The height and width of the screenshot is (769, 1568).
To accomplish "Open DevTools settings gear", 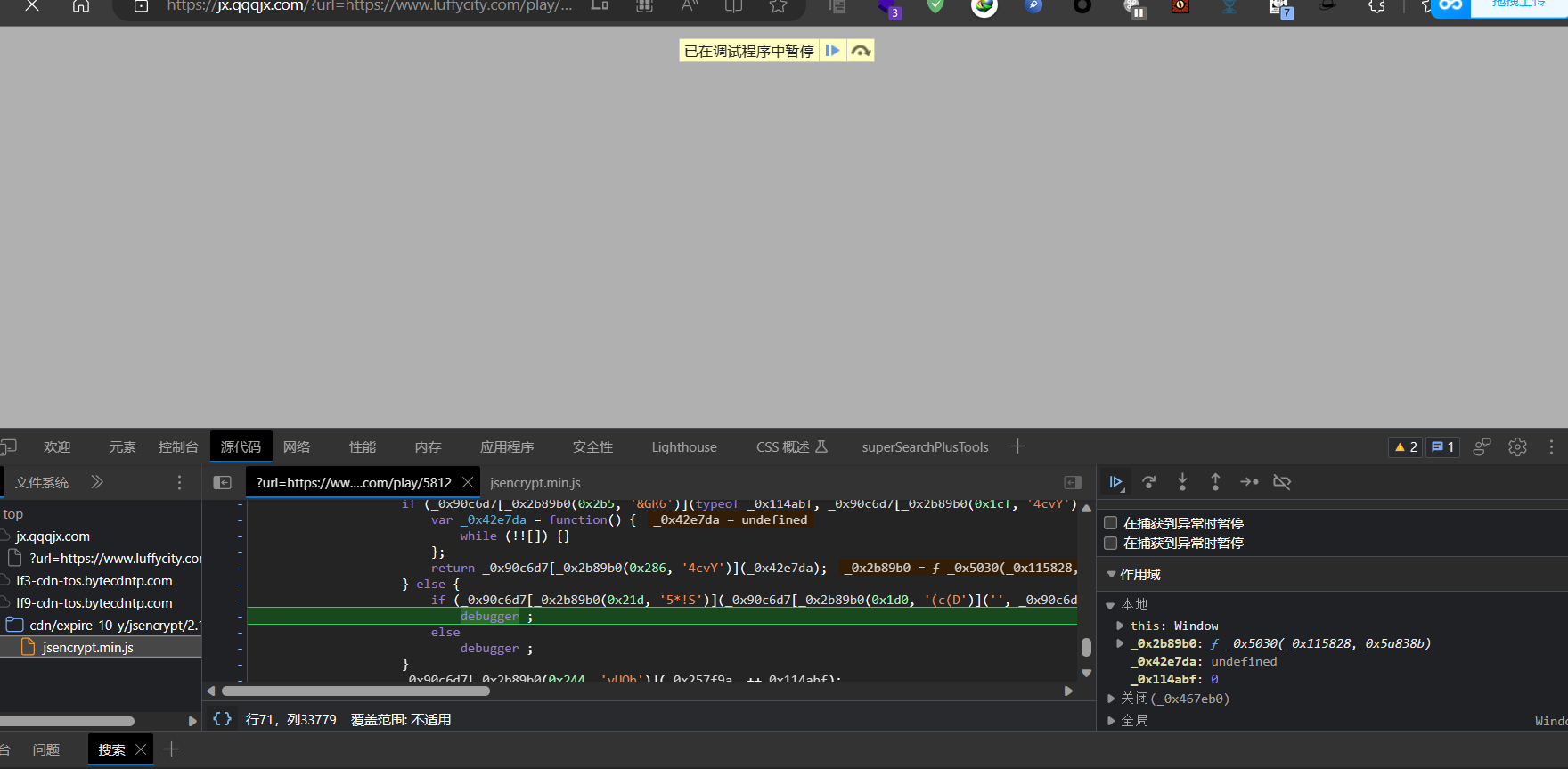I will coord(1517,446).
